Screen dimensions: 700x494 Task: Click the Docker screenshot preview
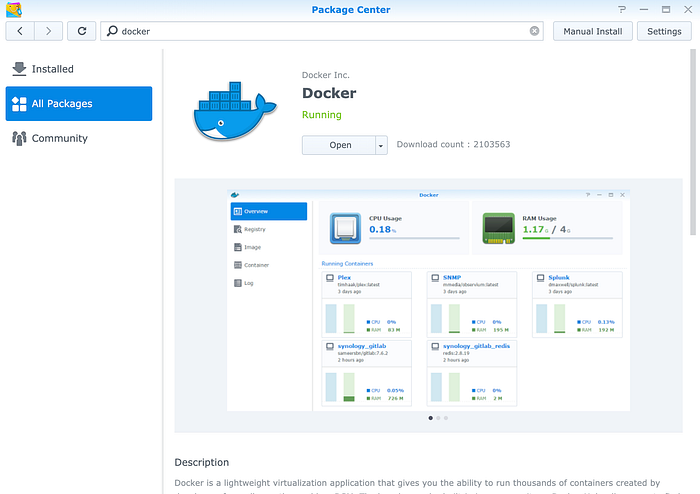(428, 300)
